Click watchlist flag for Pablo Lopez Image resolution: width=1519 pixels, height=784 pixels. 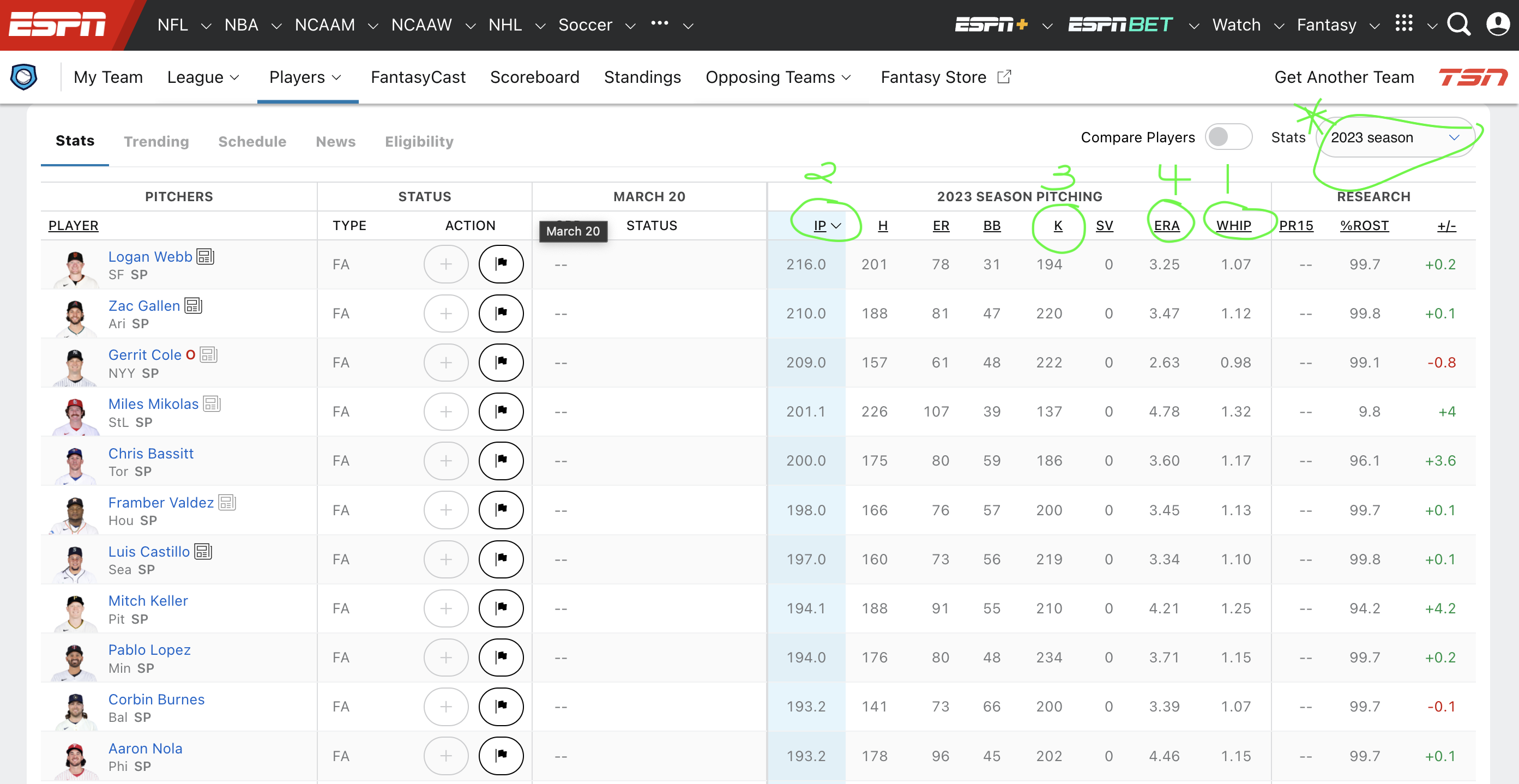(501, 658)
